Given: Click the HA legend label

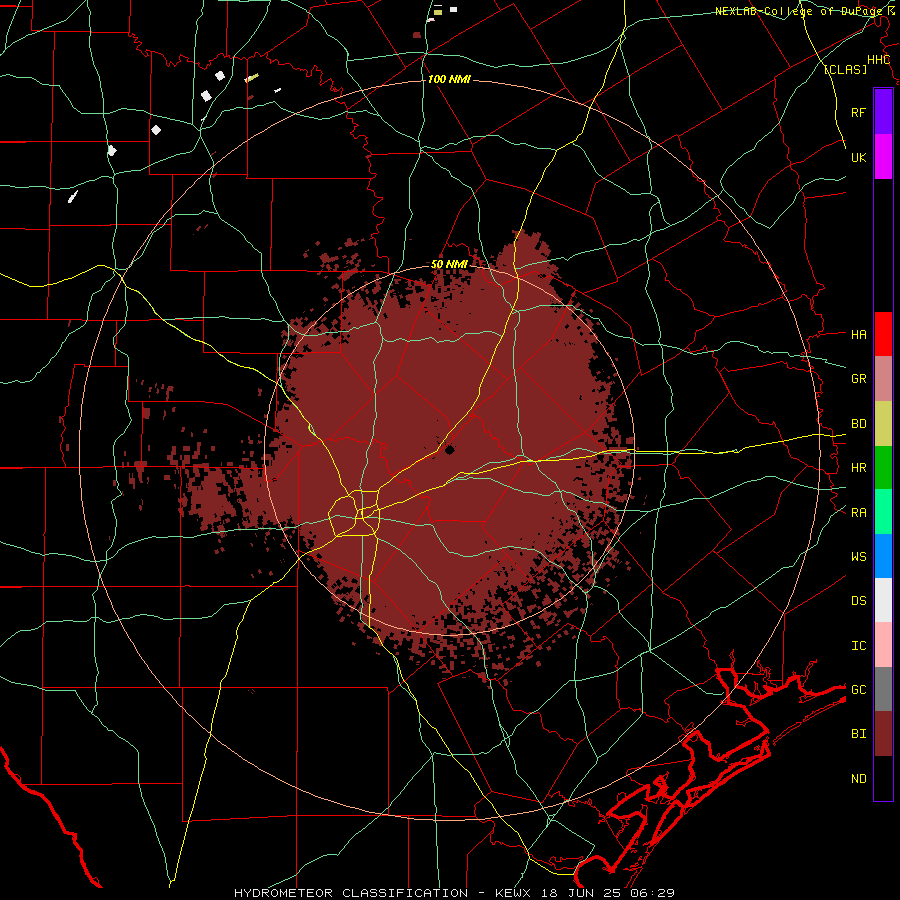Looking at the screenshot, I should tap(859, 335).
